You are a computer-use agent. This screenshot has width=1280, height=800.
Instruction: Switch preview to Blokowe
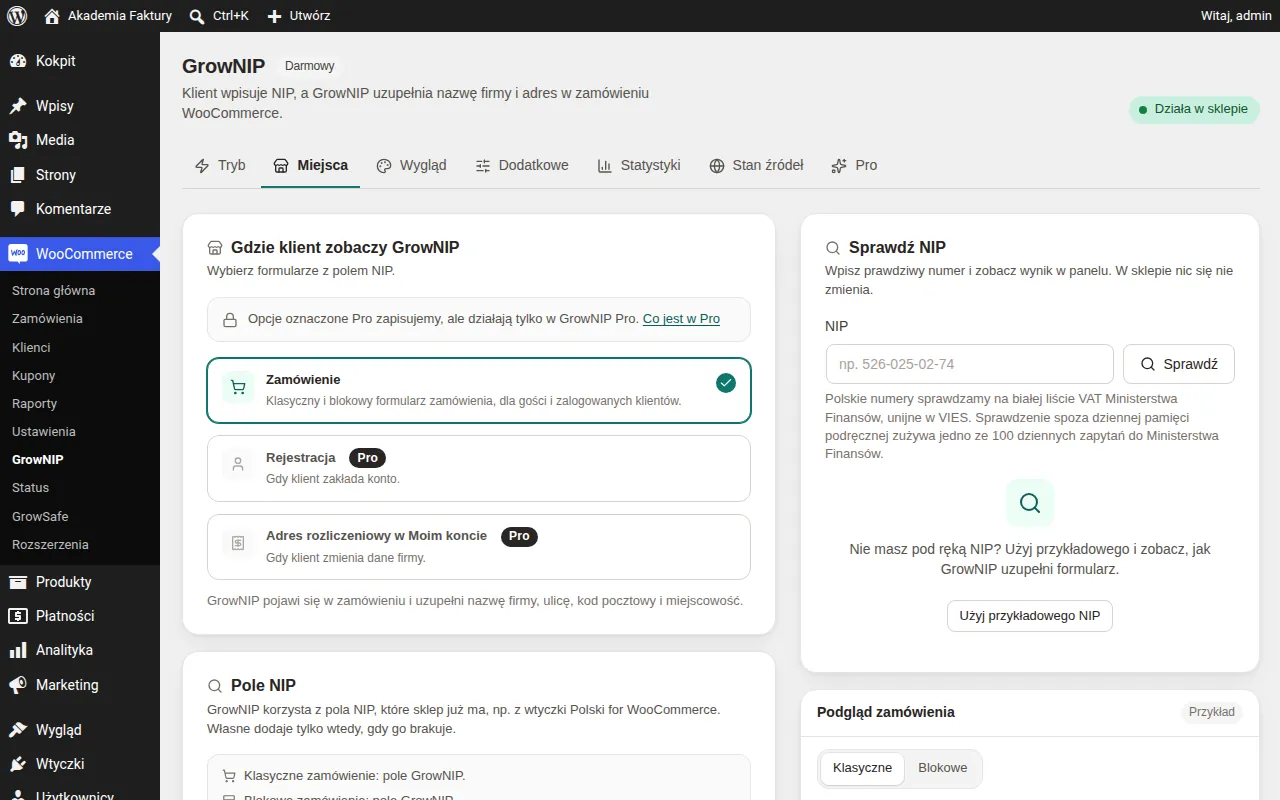tap(943, 768)
